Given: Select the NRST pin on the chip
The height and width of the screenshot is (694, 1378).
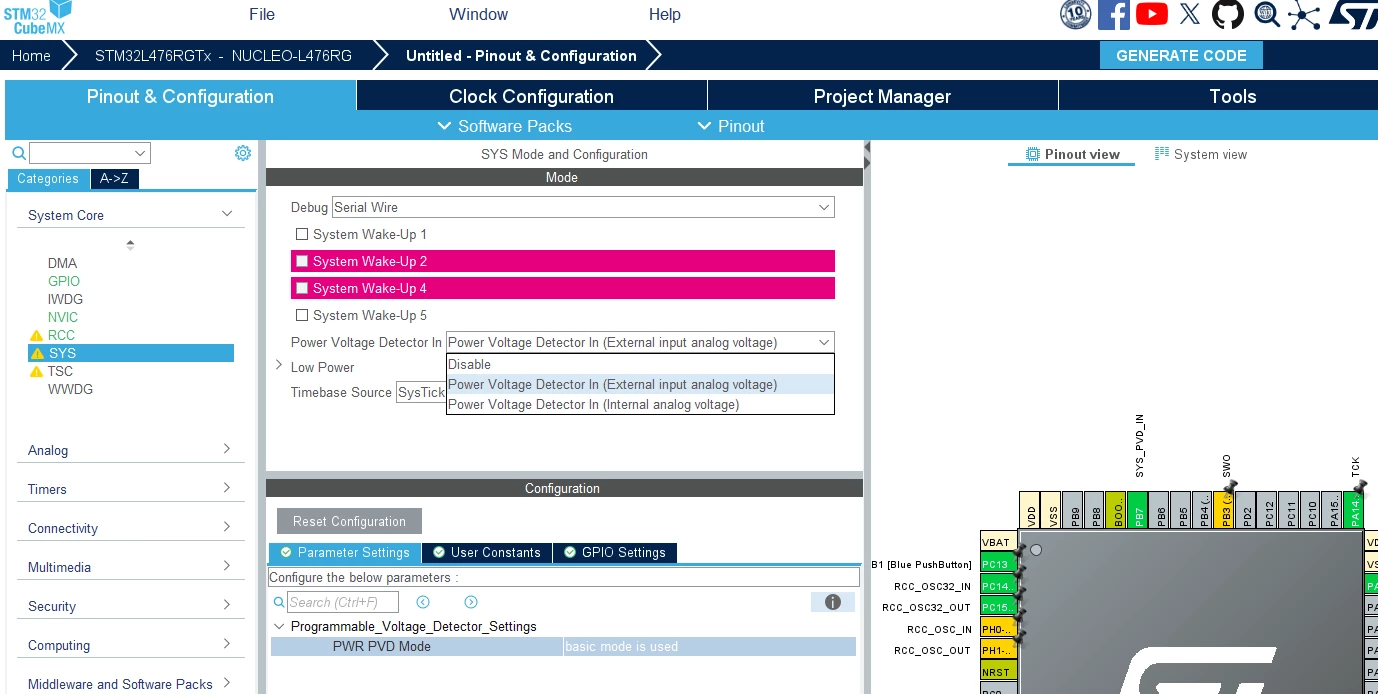Looking at the screenshot, I should [998, 672].
